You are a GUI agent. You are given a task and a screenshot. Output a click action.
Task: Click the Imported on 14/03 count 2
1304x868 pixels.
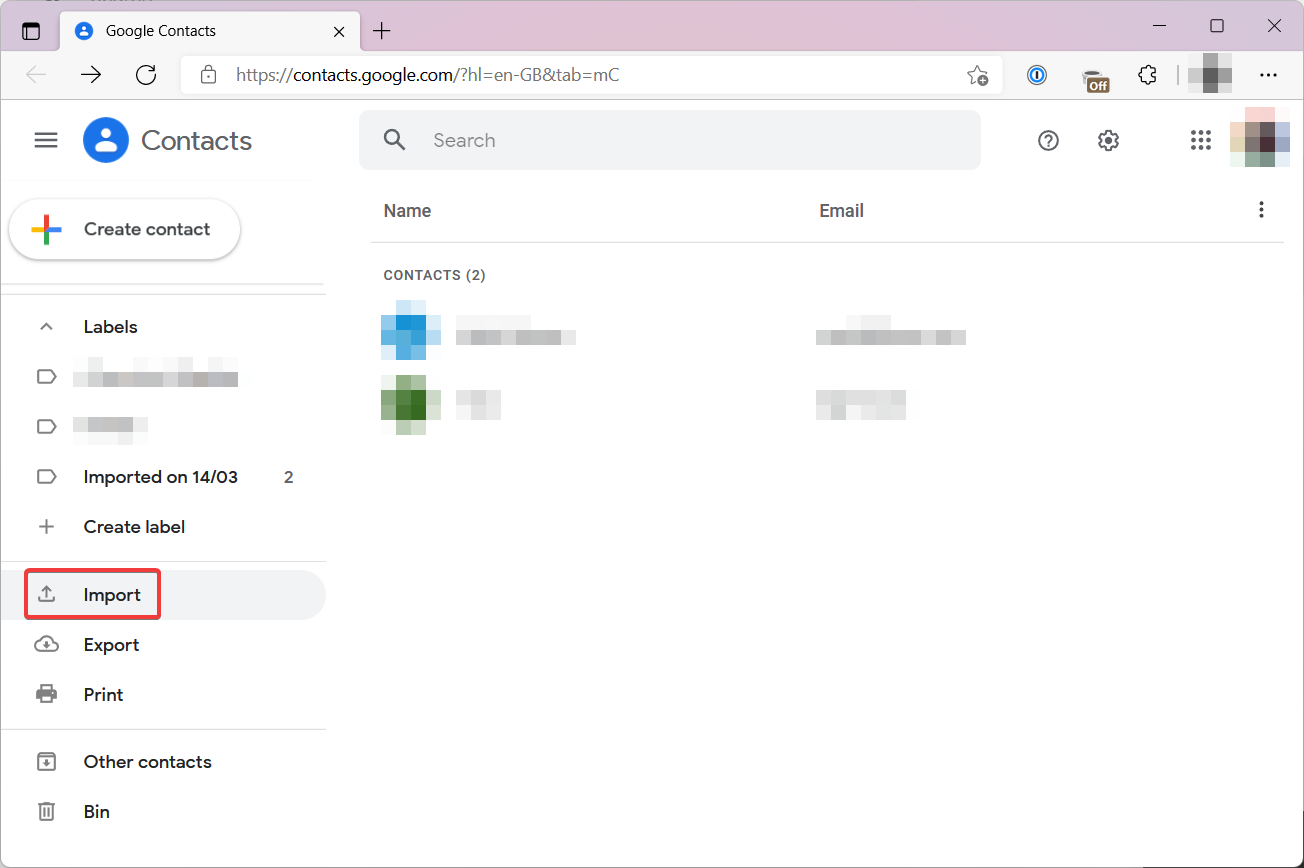[289, 477]
